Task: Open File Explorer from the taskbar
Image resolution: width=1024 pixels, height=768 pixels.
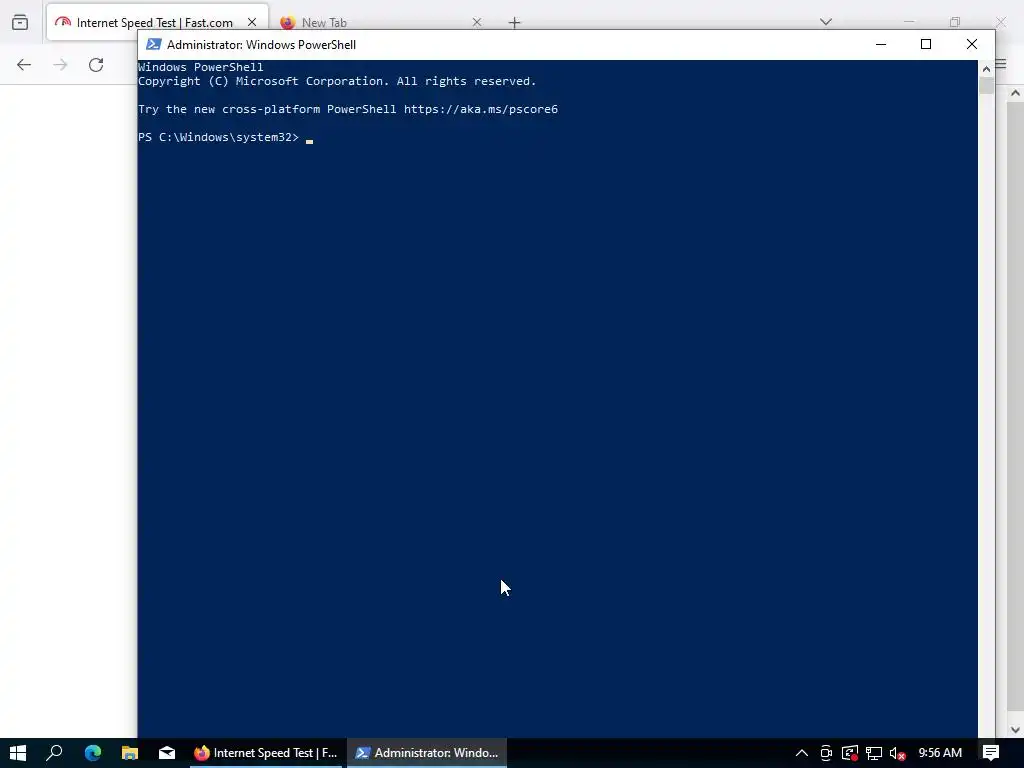Action: point(130,753)
